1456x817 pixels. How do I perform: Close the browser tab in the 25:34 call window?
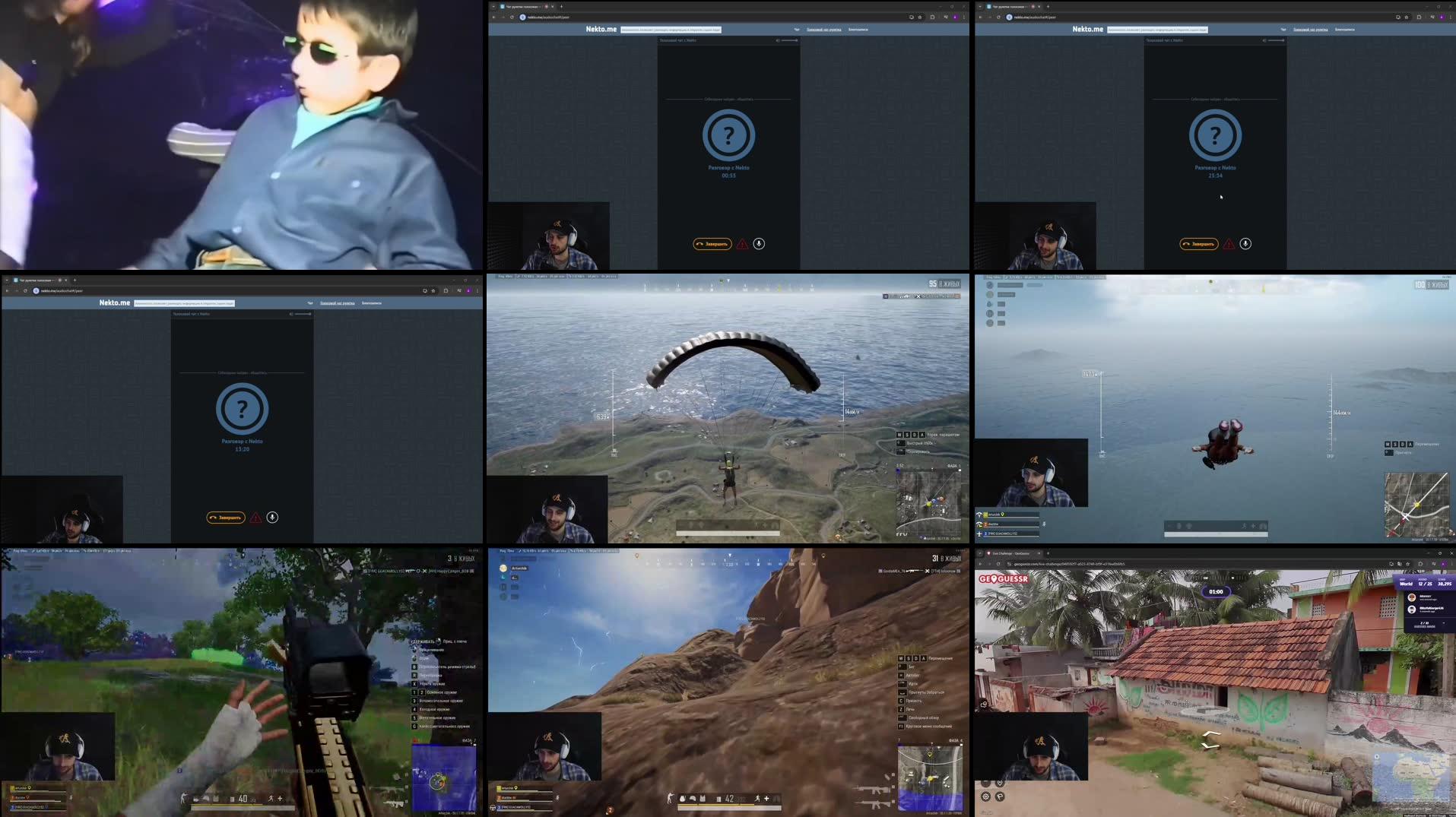click(1039, 6)
